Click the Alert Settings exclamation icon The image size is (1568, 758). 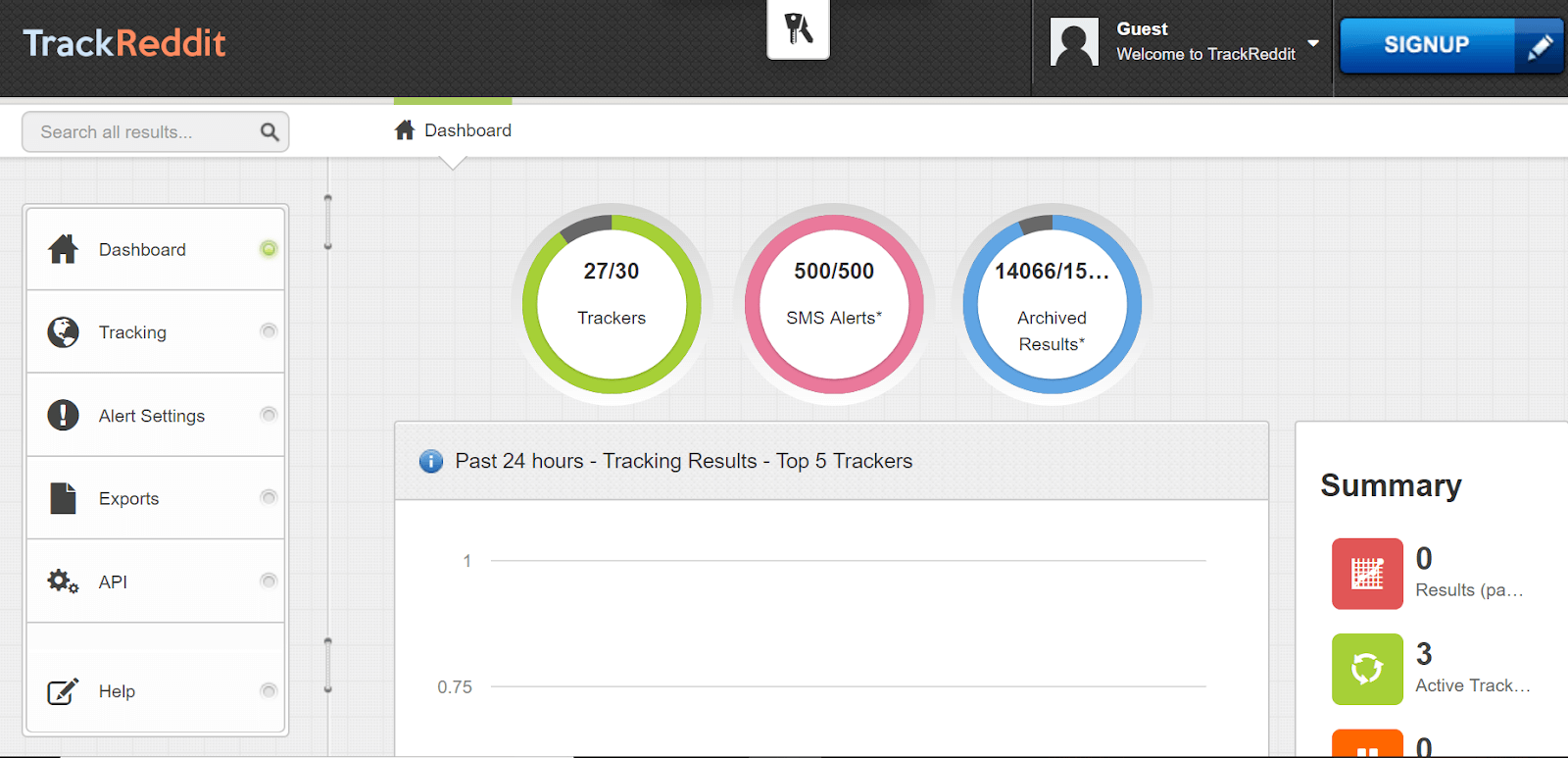pos(64,415)
